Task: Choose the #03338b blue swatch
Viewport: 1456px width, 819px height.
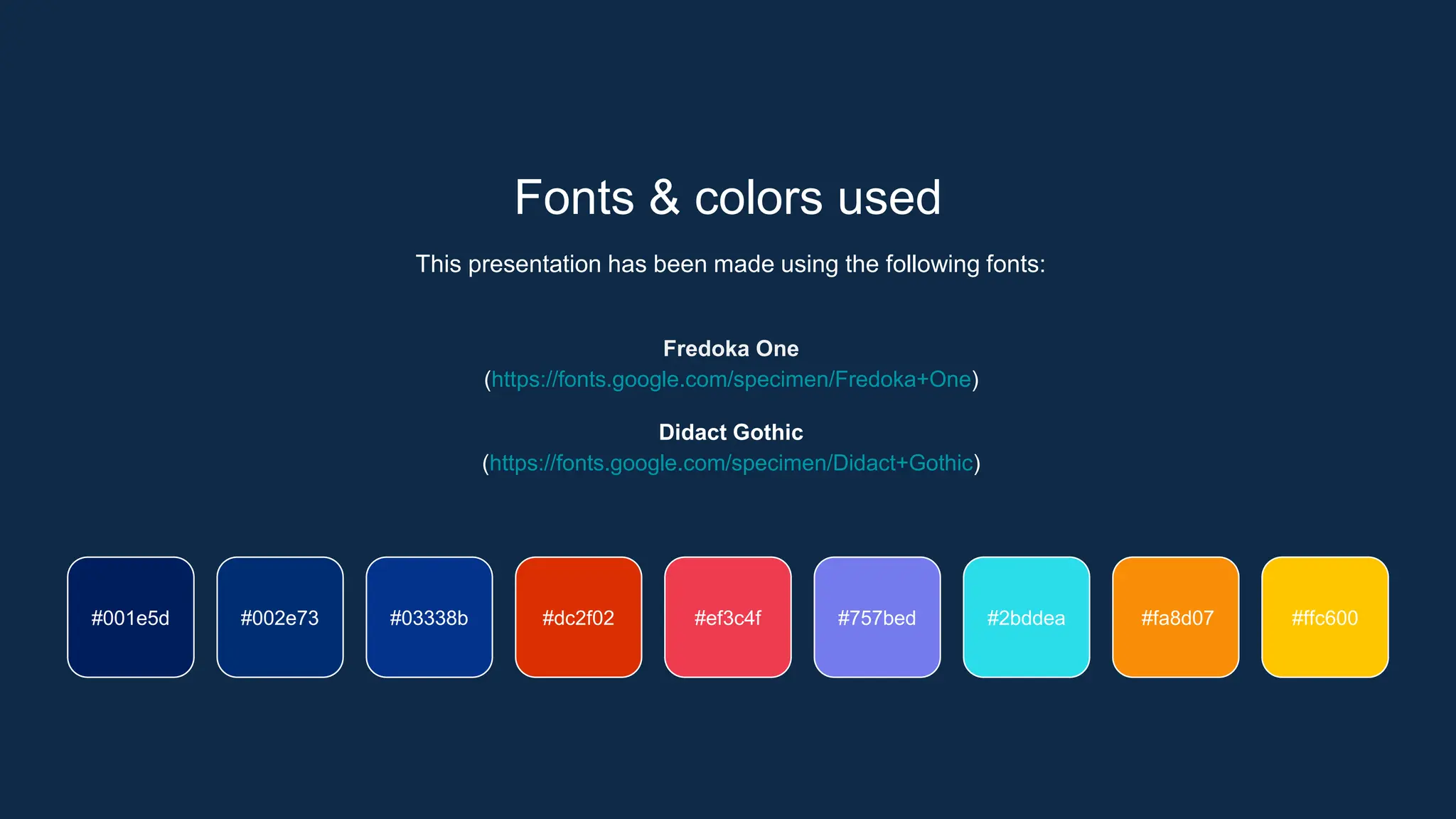Action: (429, 617)
